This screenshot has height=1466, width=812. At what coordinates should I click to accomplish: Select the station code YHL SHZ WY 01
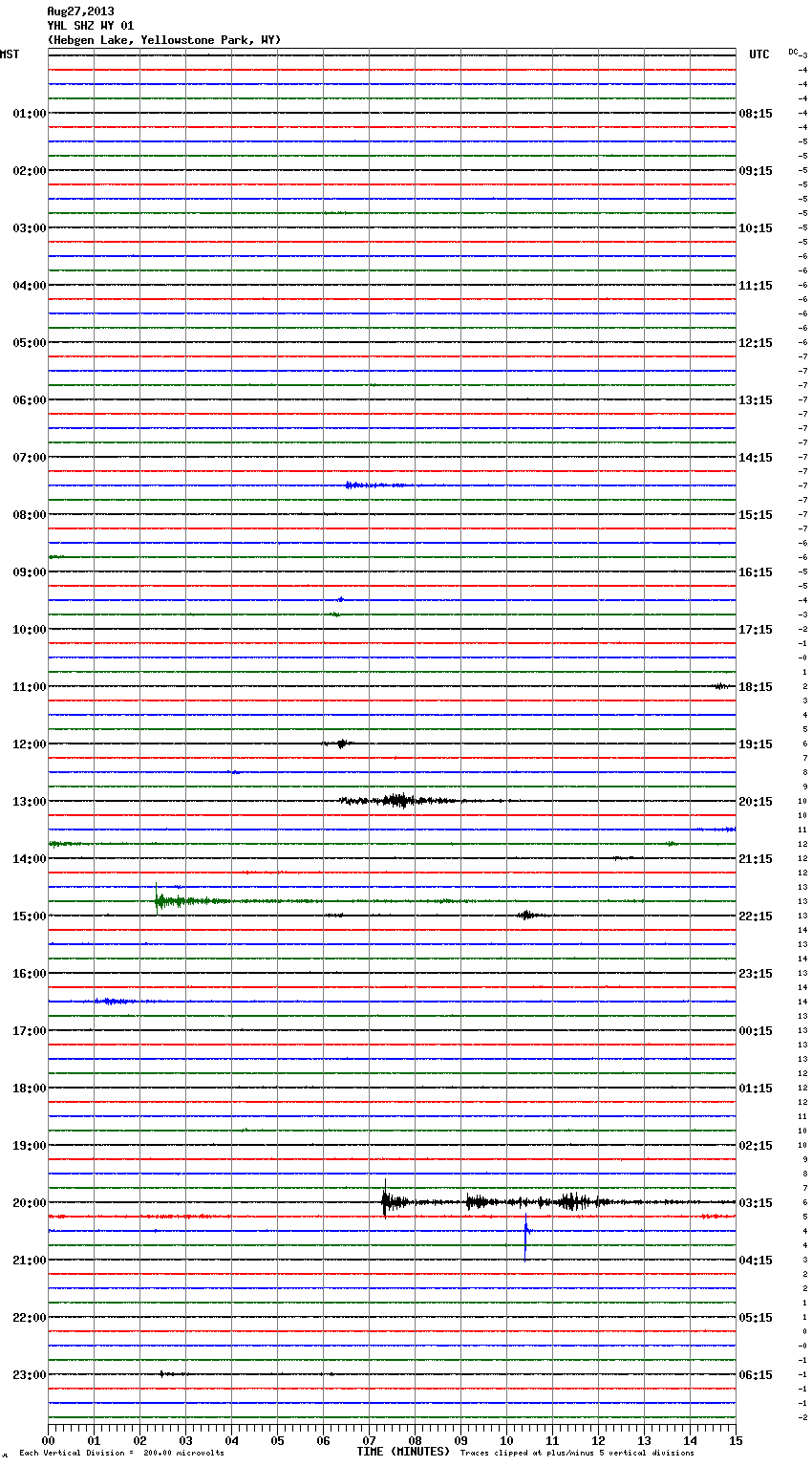tap(91, 26)
